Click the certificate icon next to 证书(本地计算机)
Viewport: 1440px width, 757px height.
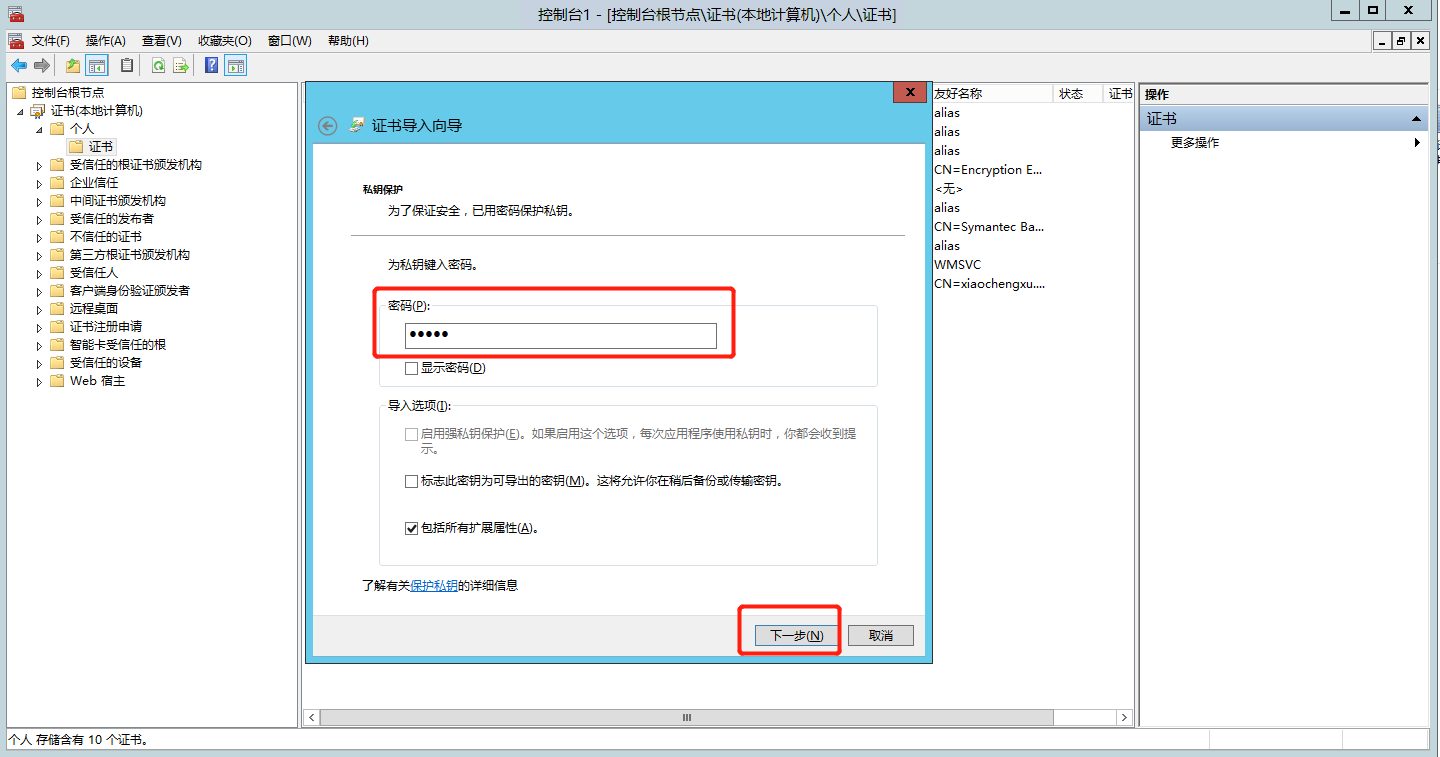(x=39, y=110)
